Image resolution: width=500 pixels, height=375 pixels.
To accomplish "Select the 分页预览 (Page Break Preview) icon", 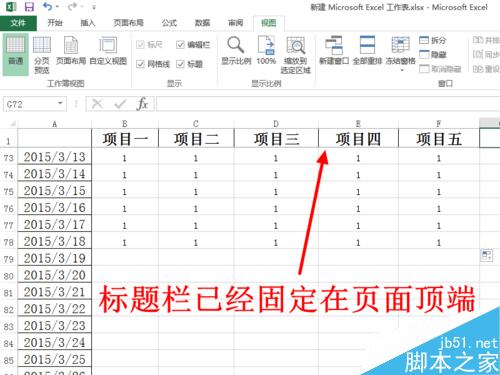I will pyautogui.click(x=42, y=55).
